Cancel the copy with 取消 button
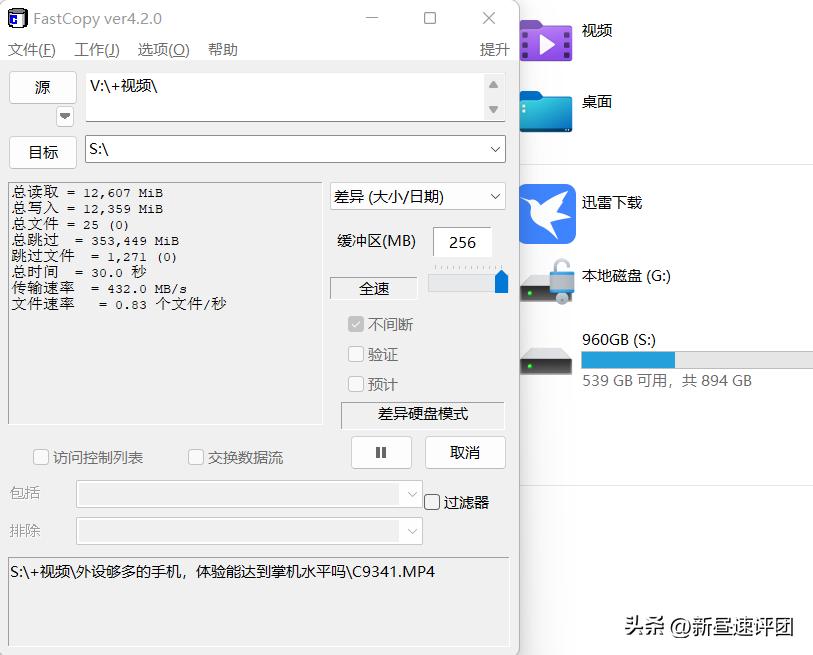This screenshot has width=813, height=655. 464,452
